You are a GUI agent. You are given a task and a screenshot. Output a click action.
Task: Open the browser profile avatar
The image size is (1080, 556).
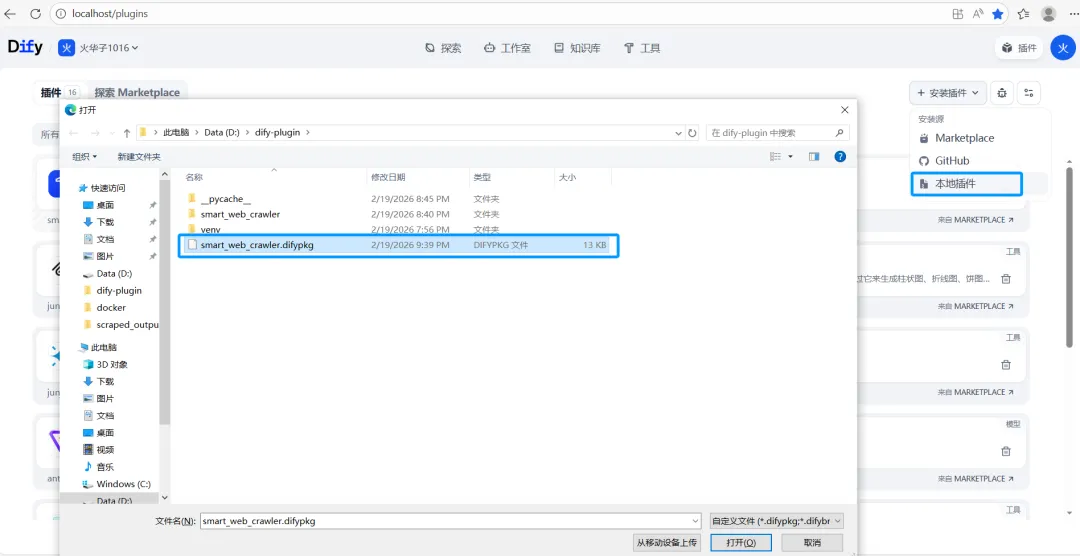pos(1048,13)
